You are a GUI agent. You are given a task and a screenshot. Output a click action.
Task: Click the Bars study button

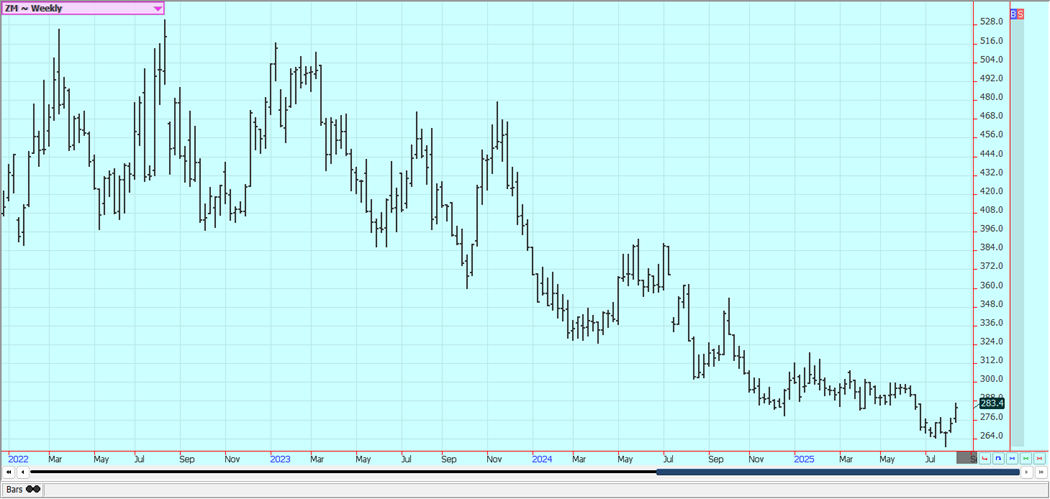(23, 490)
